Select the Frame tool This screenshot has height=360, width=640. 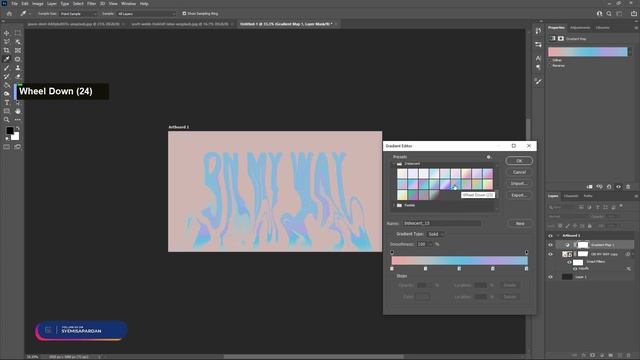18,50
